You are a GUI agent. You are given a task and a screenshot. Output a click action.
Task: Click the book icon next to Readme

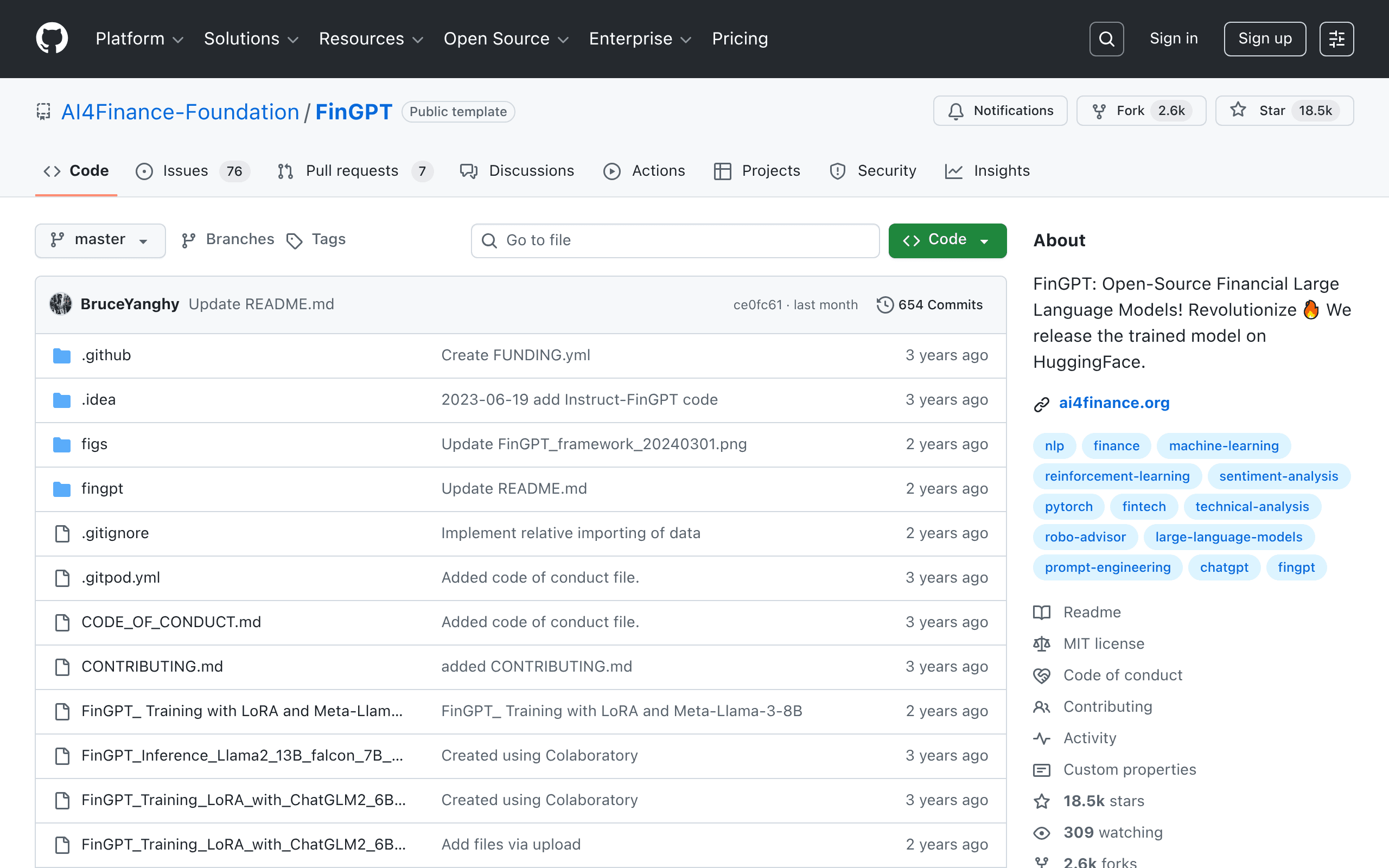tap(1042, 612)
